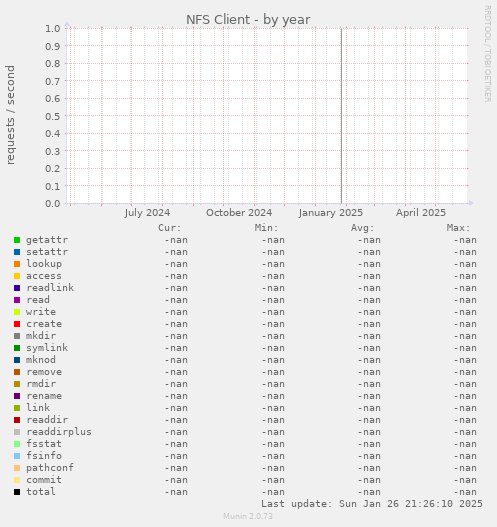Click the gray mkdir legend swatch

17,336
